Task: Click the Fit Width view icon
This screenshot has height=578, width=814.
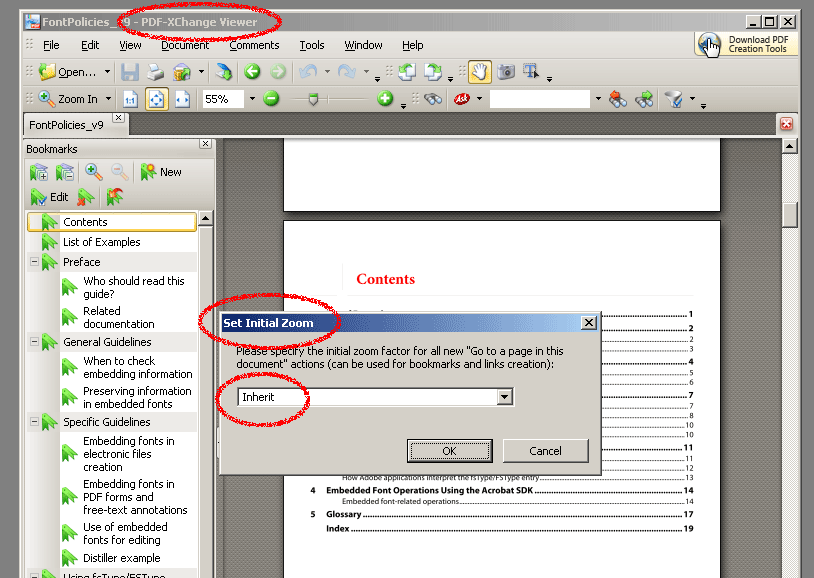Action: (183, 99)
